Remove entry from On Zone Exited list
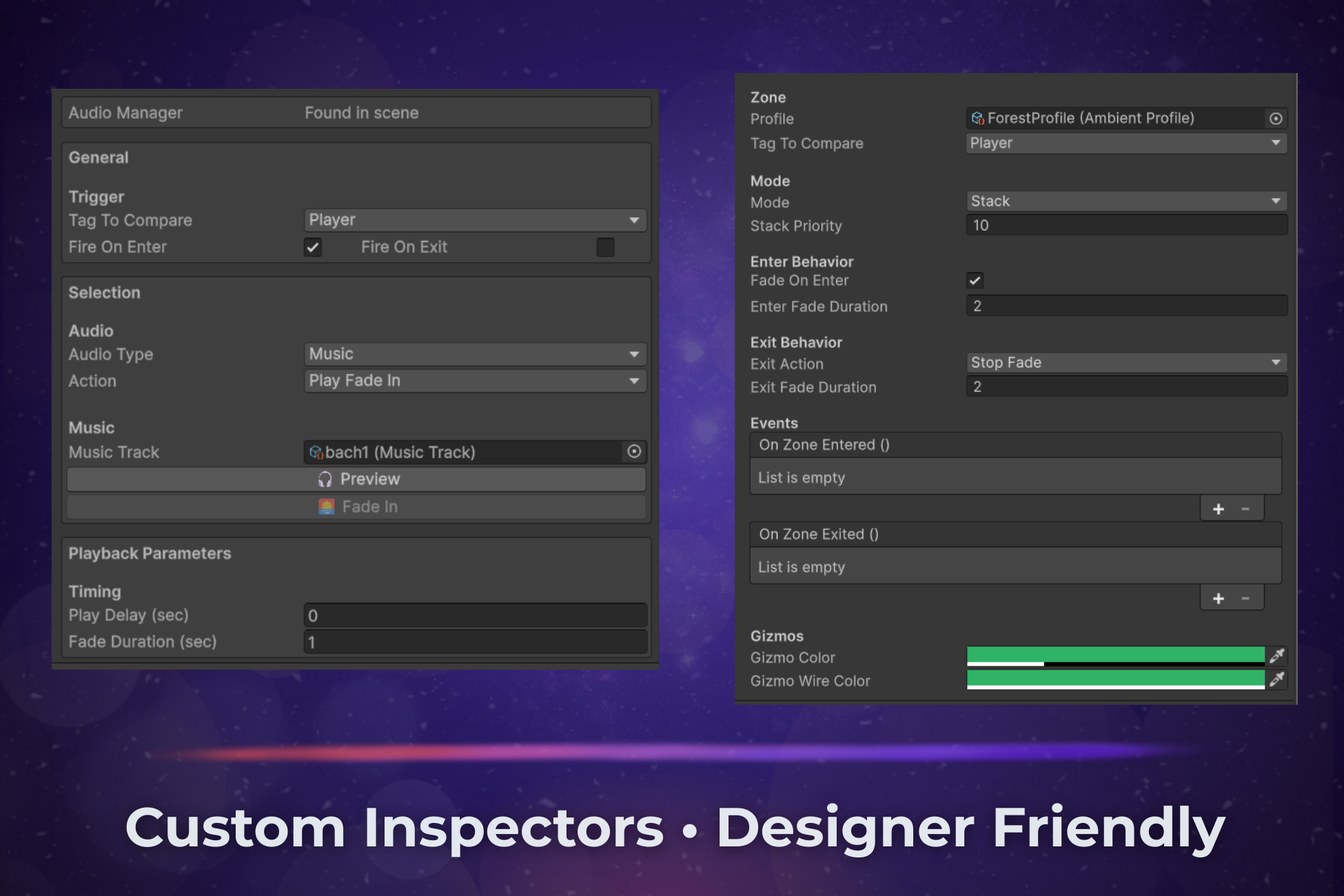Screen dimensions: 1344x896 pos(1245,598)
